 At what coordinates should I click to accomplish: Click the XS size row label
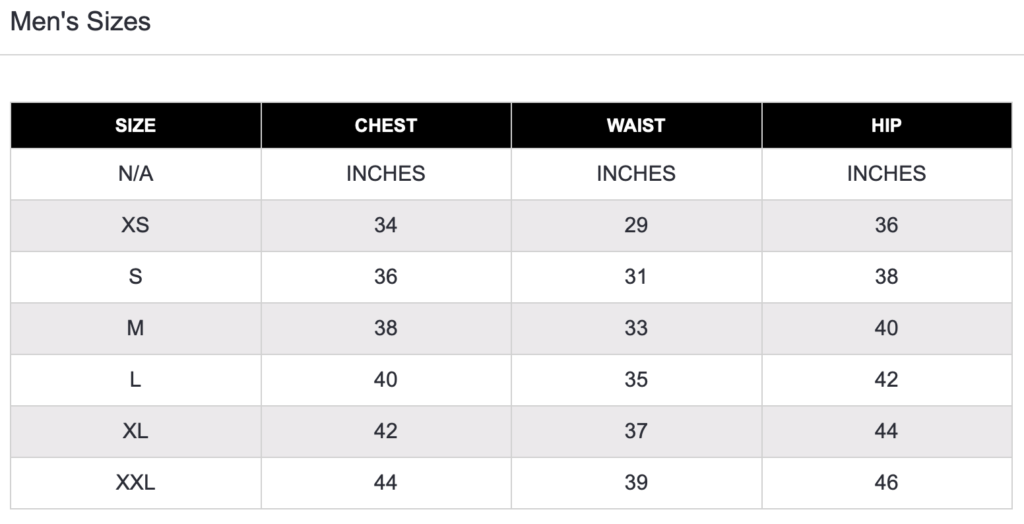click(x=135, y=225)
